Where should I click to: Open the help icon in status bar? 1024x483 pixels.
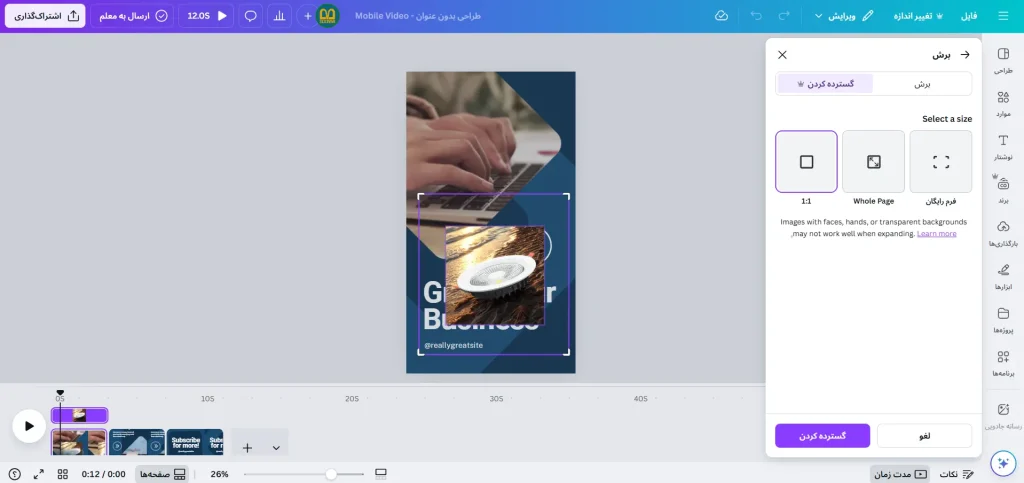coord(15,474)
